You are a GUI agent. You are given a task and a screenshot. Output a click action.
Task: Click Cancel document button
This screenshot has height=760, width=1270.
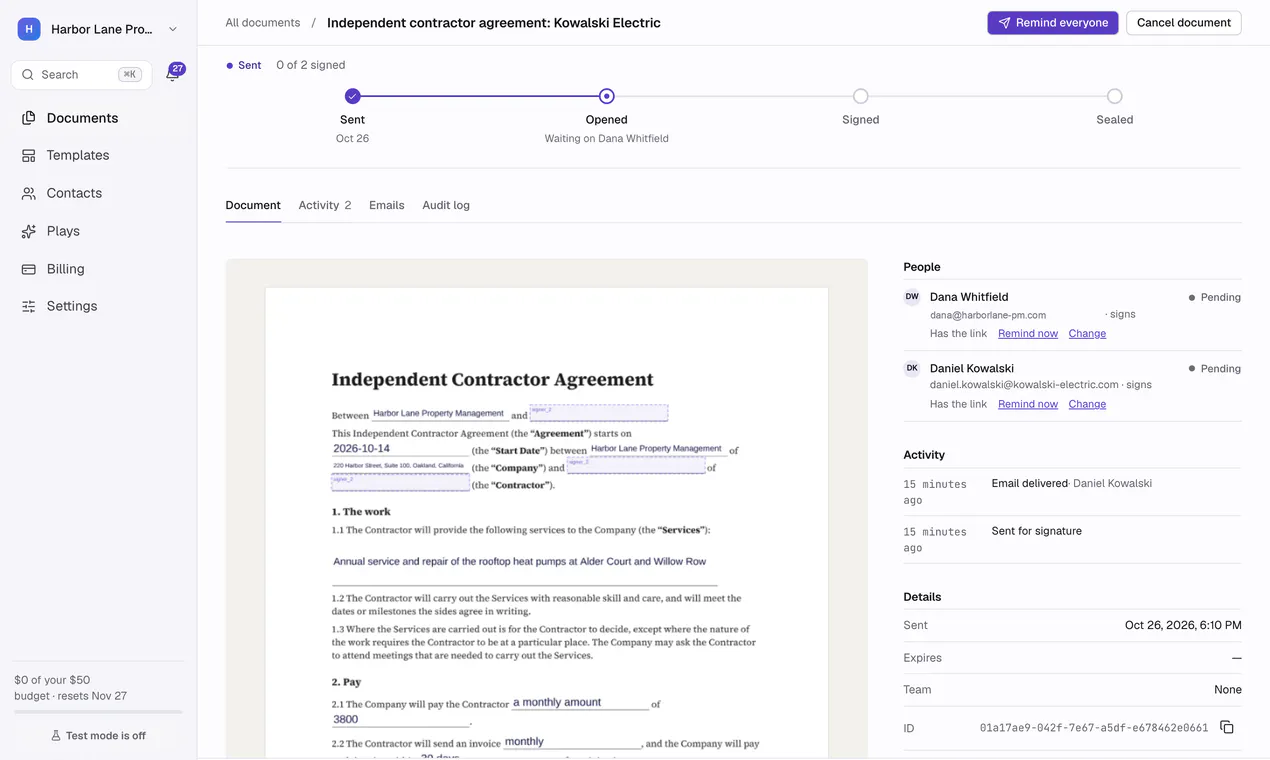[1184, 23]
